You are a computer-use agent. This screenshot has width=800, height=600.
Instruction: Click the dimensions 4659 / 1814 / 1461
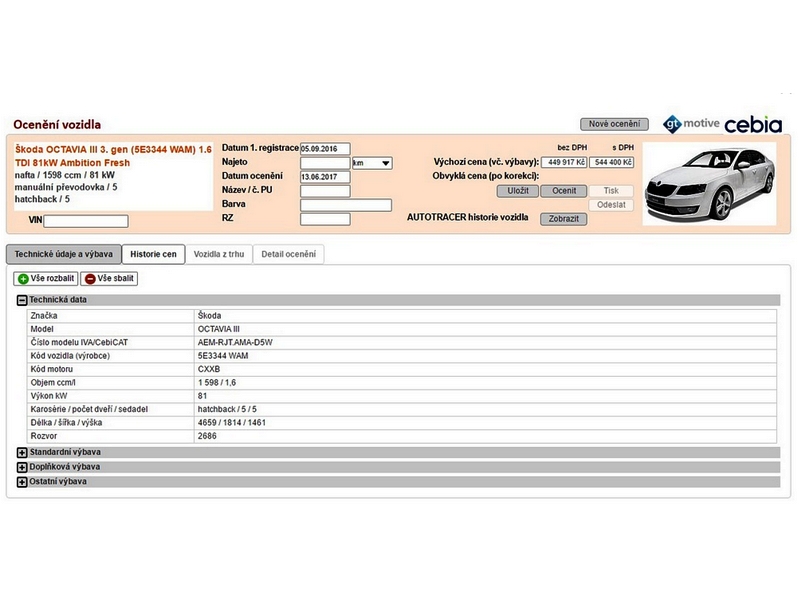232,422
